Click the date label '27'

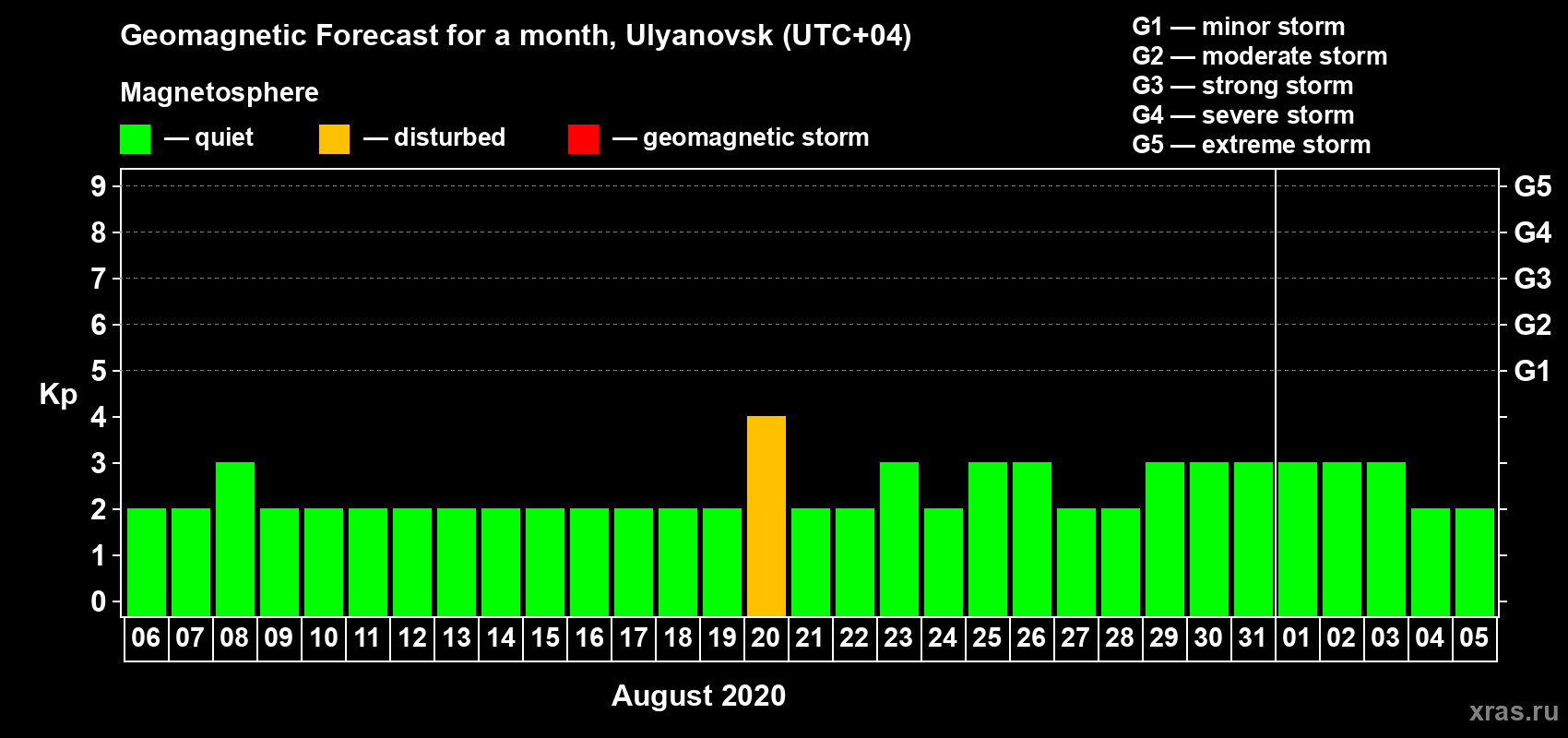click(1075, 637)
